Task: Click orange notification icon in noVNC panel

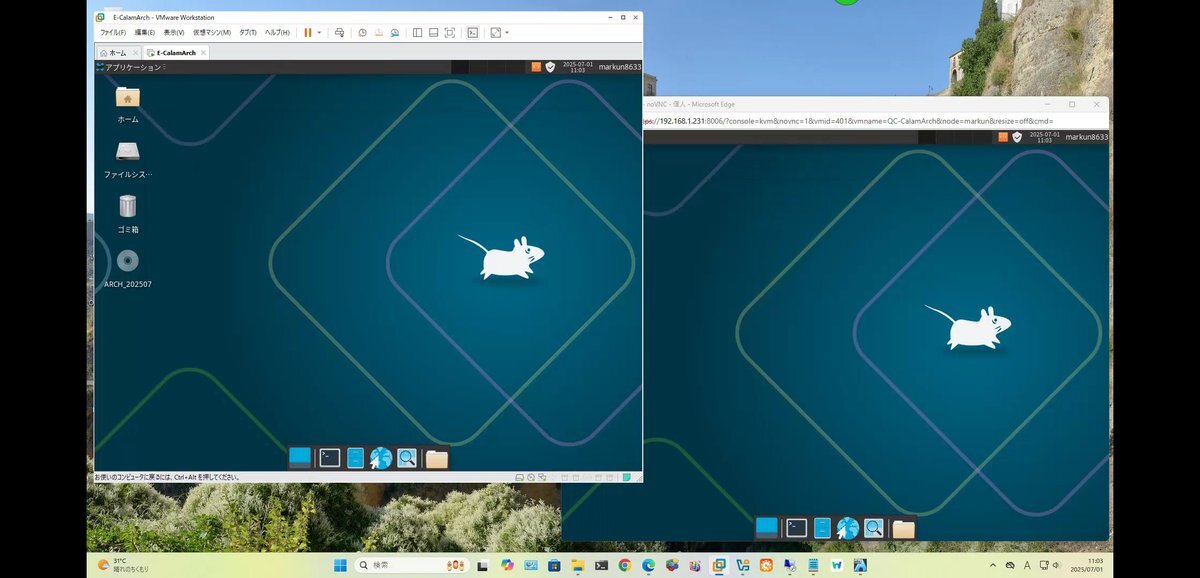Action: (1003, 136)
